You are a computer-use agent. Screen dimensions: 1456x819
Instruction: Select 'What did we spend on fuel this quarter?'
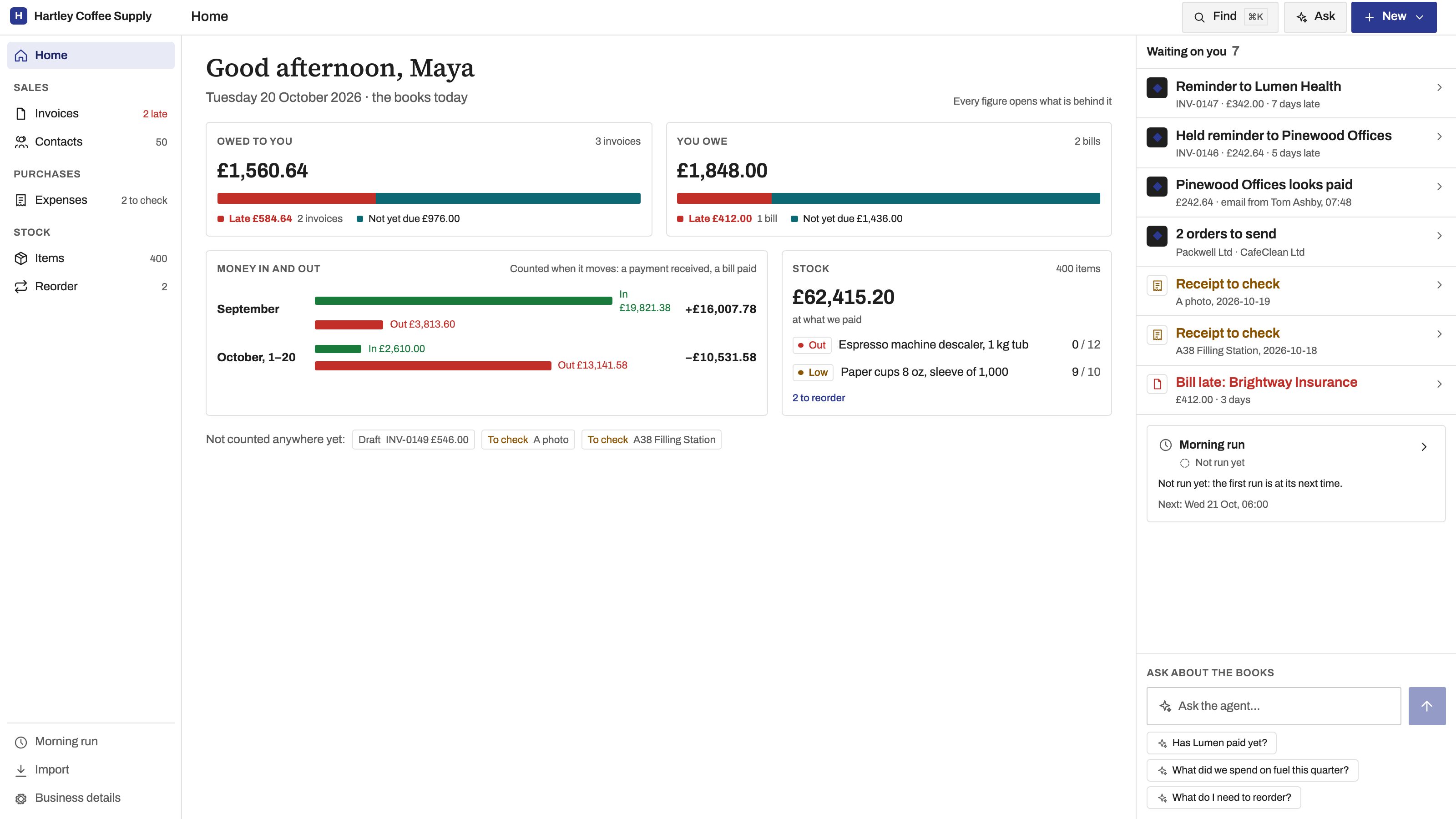[x=1252, y=770]
